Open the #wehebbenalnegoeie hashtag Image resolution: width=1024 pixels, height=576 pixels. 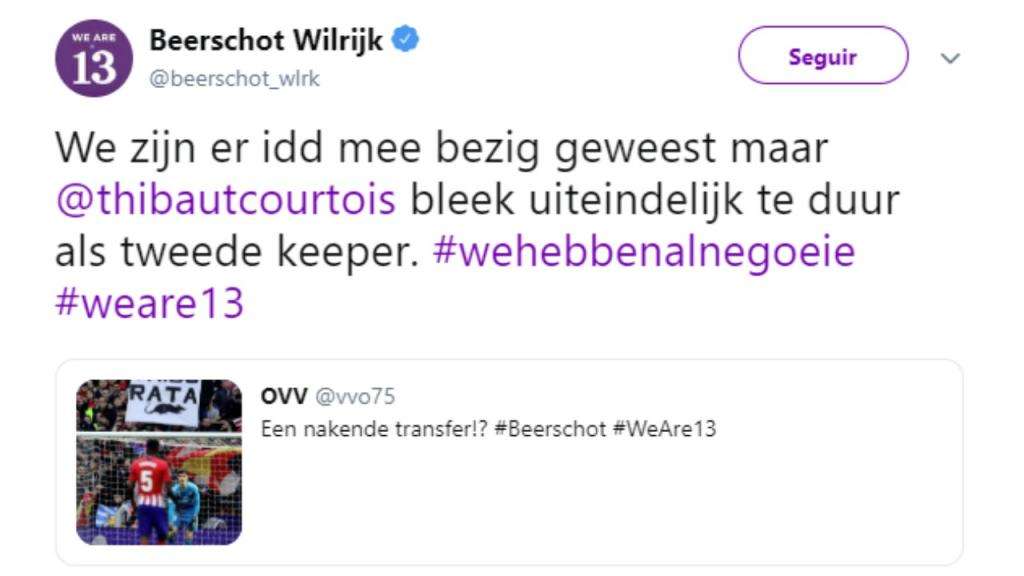[x=643, y=252]
